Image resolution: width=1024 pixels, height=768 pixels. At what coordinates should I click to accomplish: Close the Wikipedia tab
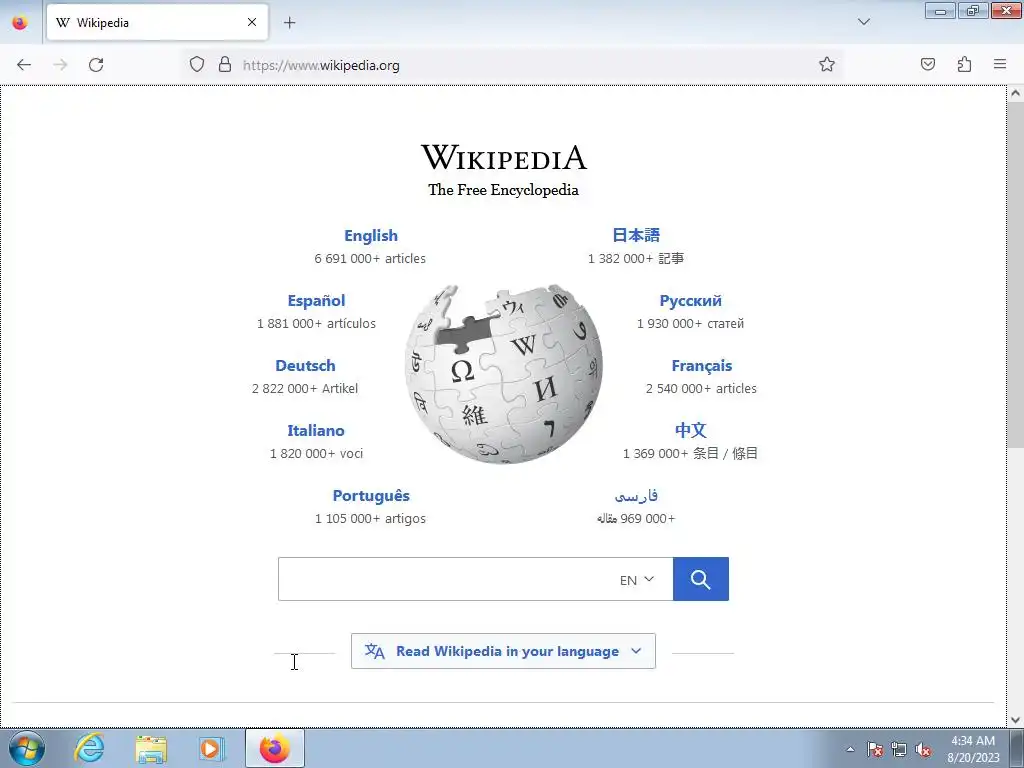[x=251, y=22]
